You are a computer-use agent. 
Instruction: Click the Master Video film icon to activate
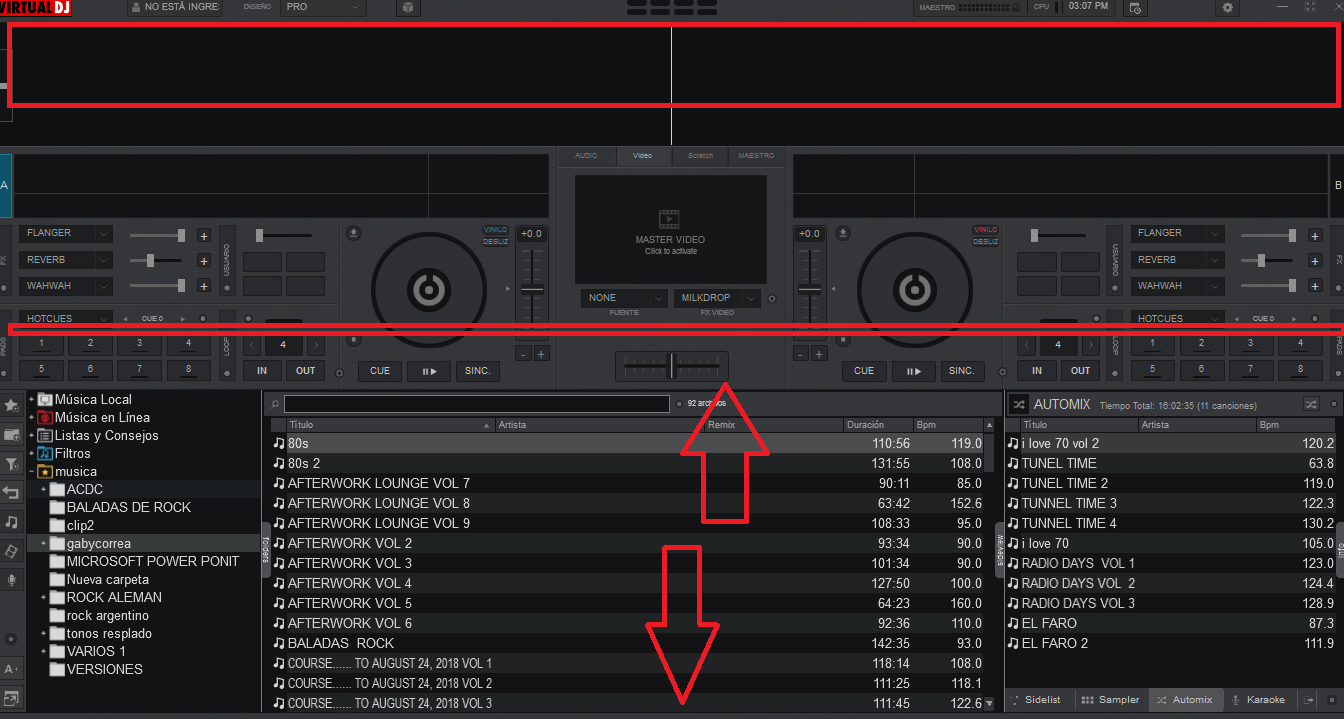pyautogui.click(x=669, y=220)
